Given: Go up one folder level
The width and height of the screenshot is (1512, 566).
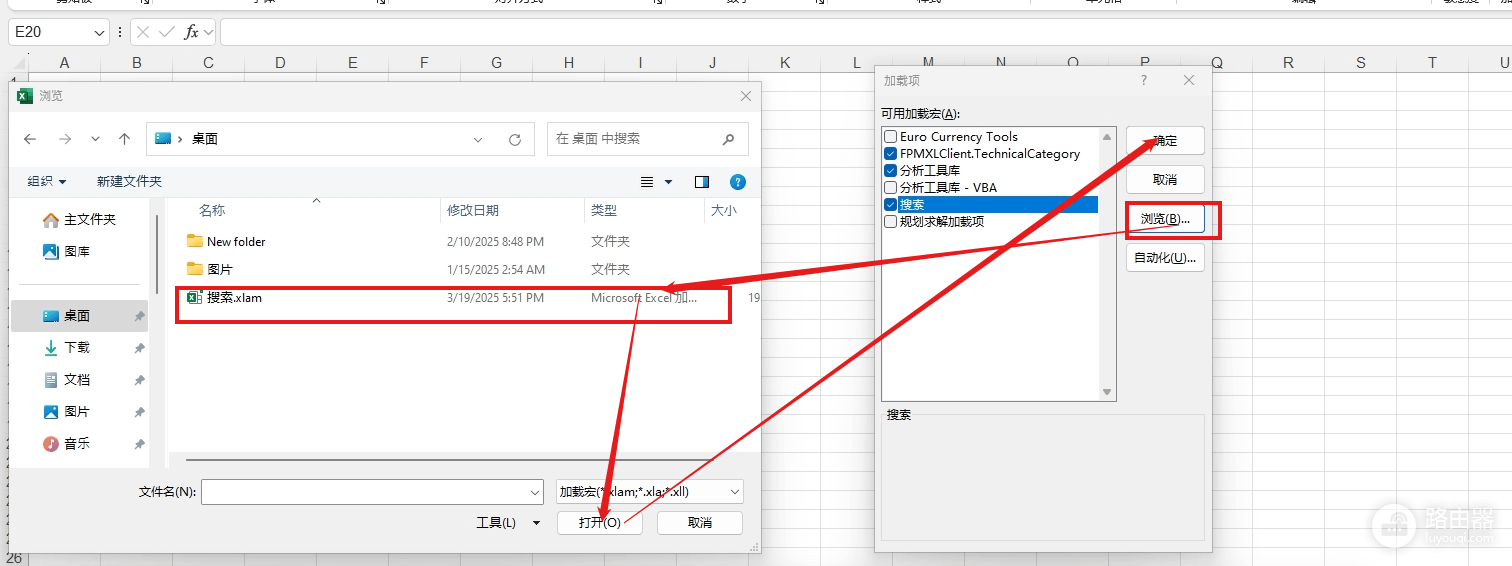Looking at the screenshot, I should click(124, 139).
